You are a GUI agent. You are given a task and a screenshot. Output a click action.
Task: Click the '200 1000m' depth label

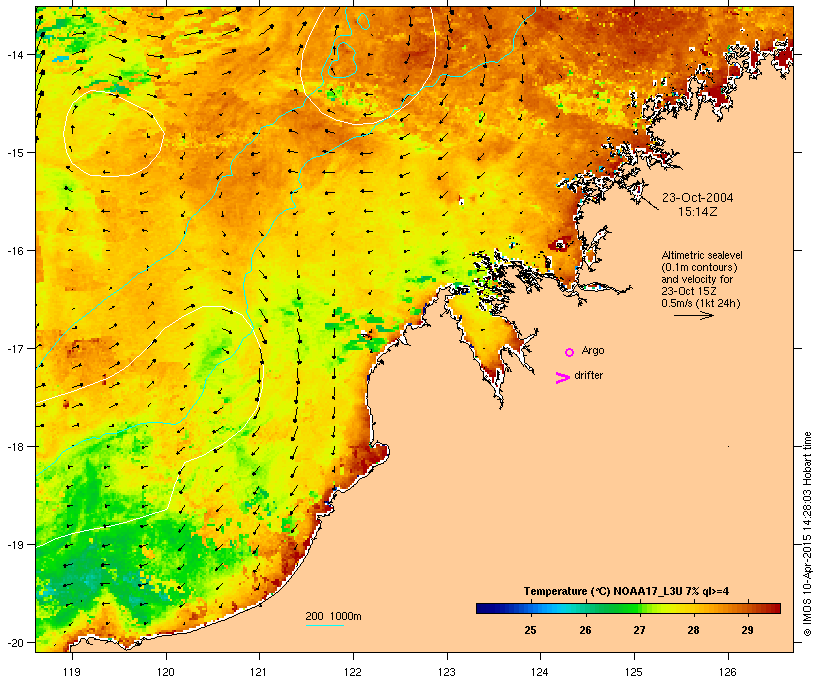pos(333,616)
